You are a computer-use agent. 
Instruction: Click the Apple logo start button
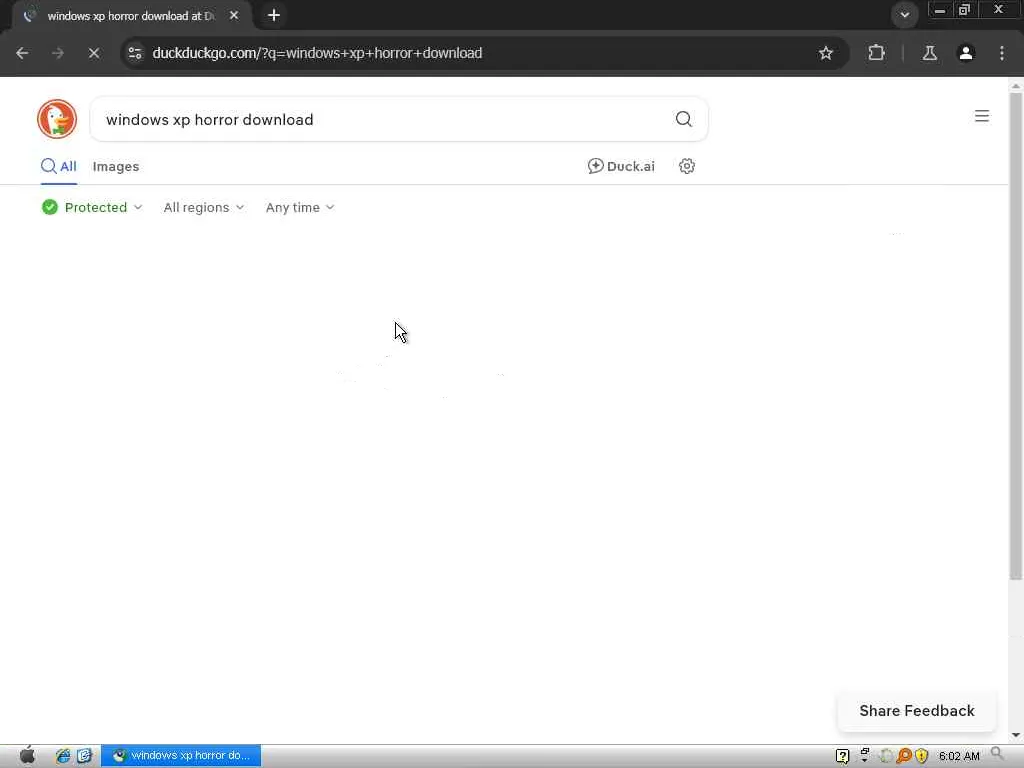[x=27, y=756]
